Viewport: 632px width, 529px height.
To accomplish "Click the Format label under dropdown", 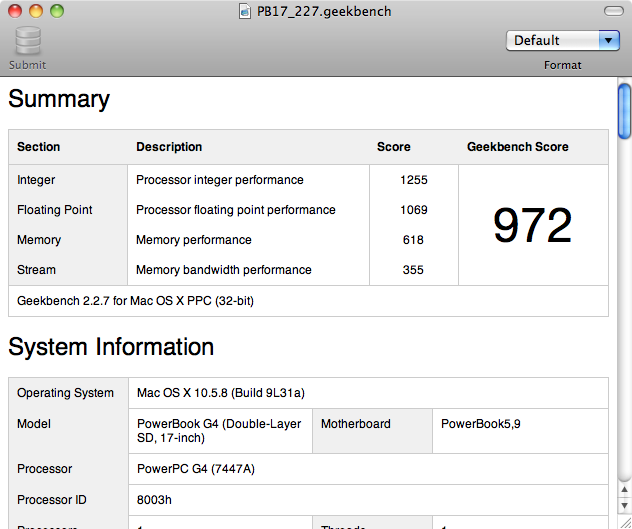I will tap(562, 65).
